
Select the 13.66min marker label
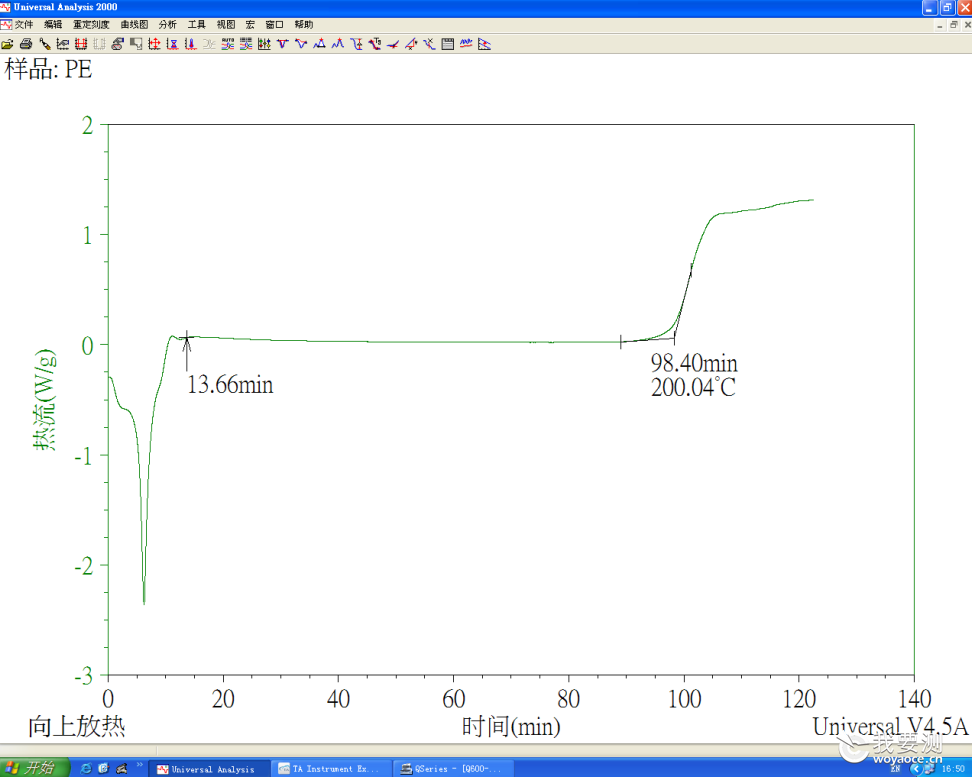pos(230,384)
